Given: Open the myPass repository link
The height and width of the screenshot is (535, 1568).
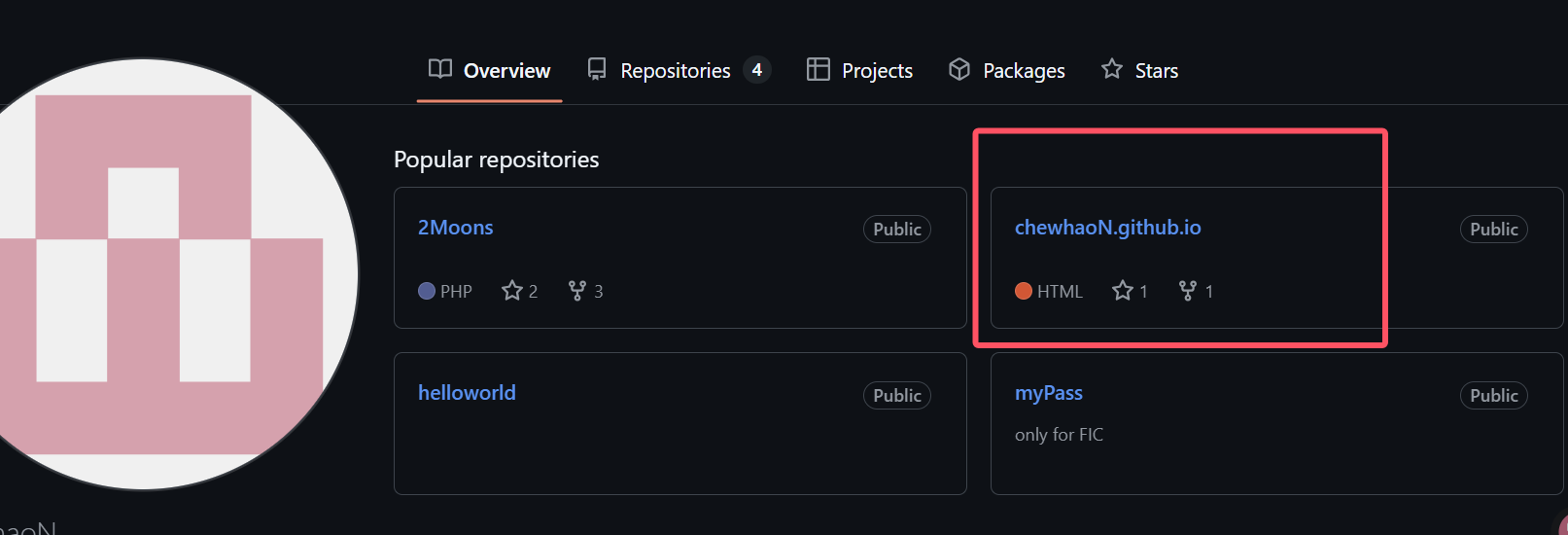Looking at the screenshot, I should [x=1049, y=393].
